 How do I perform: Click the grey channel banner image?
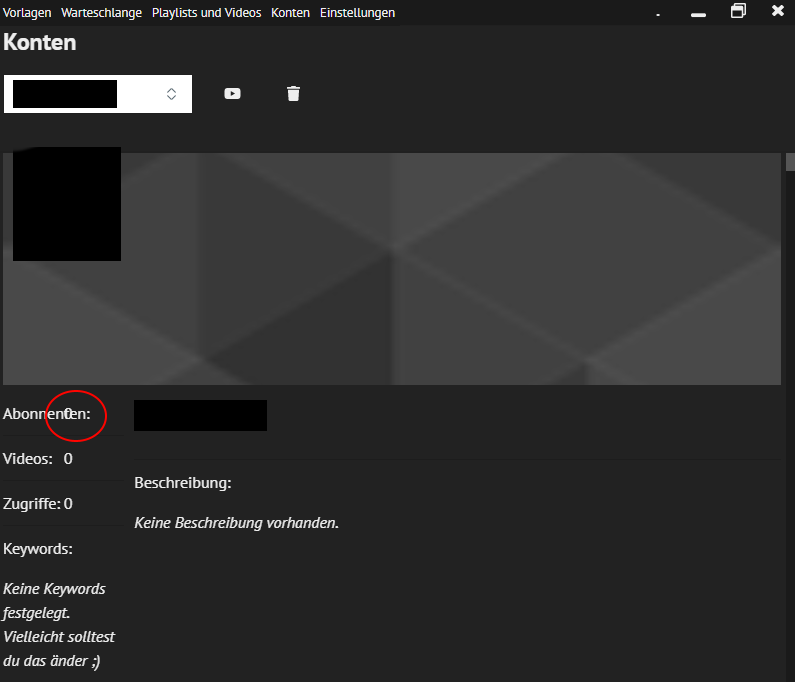[450, 270]
